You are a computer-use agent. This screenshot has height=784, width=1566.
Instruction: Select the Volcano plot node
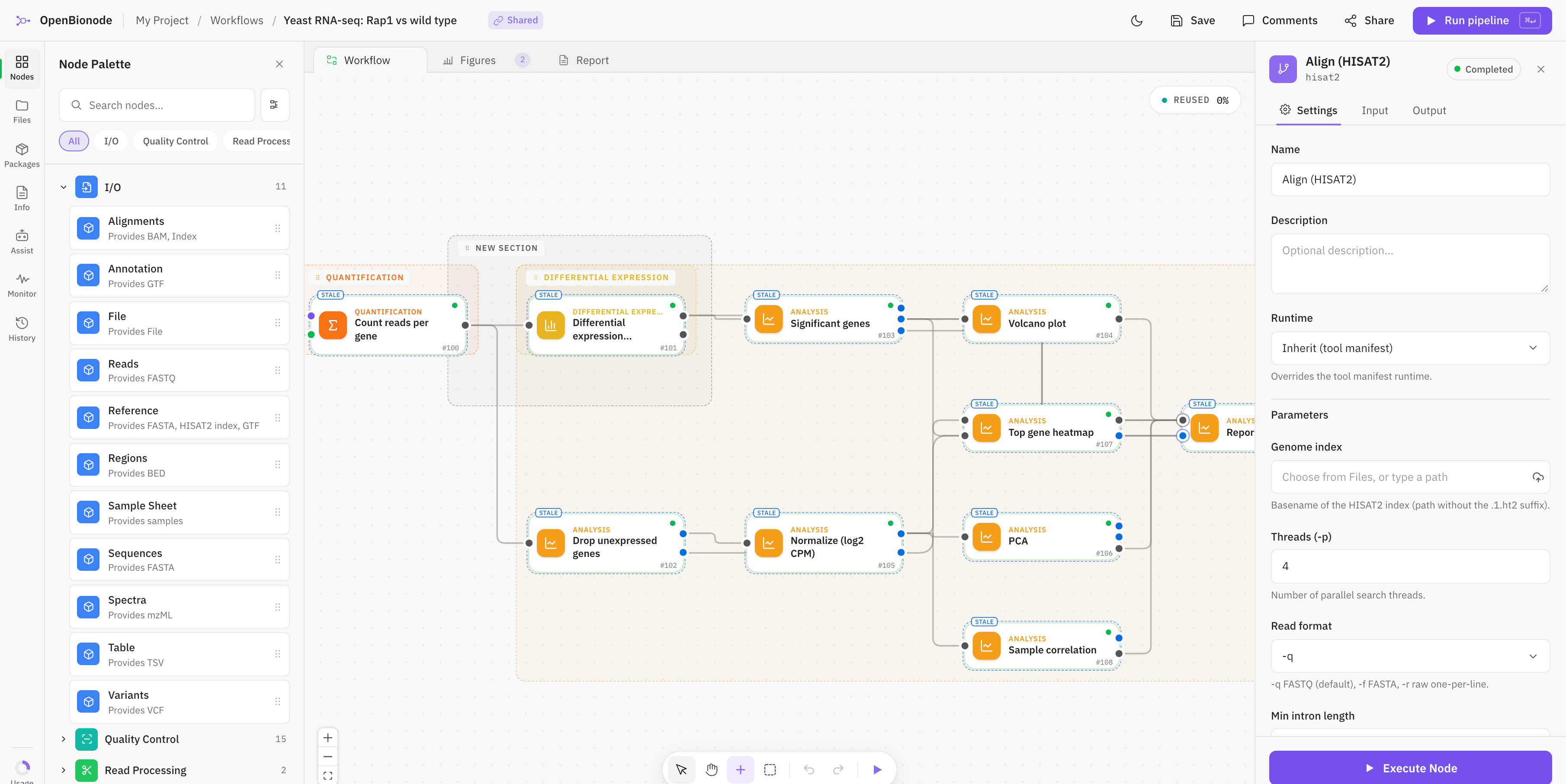point(1041,320)
